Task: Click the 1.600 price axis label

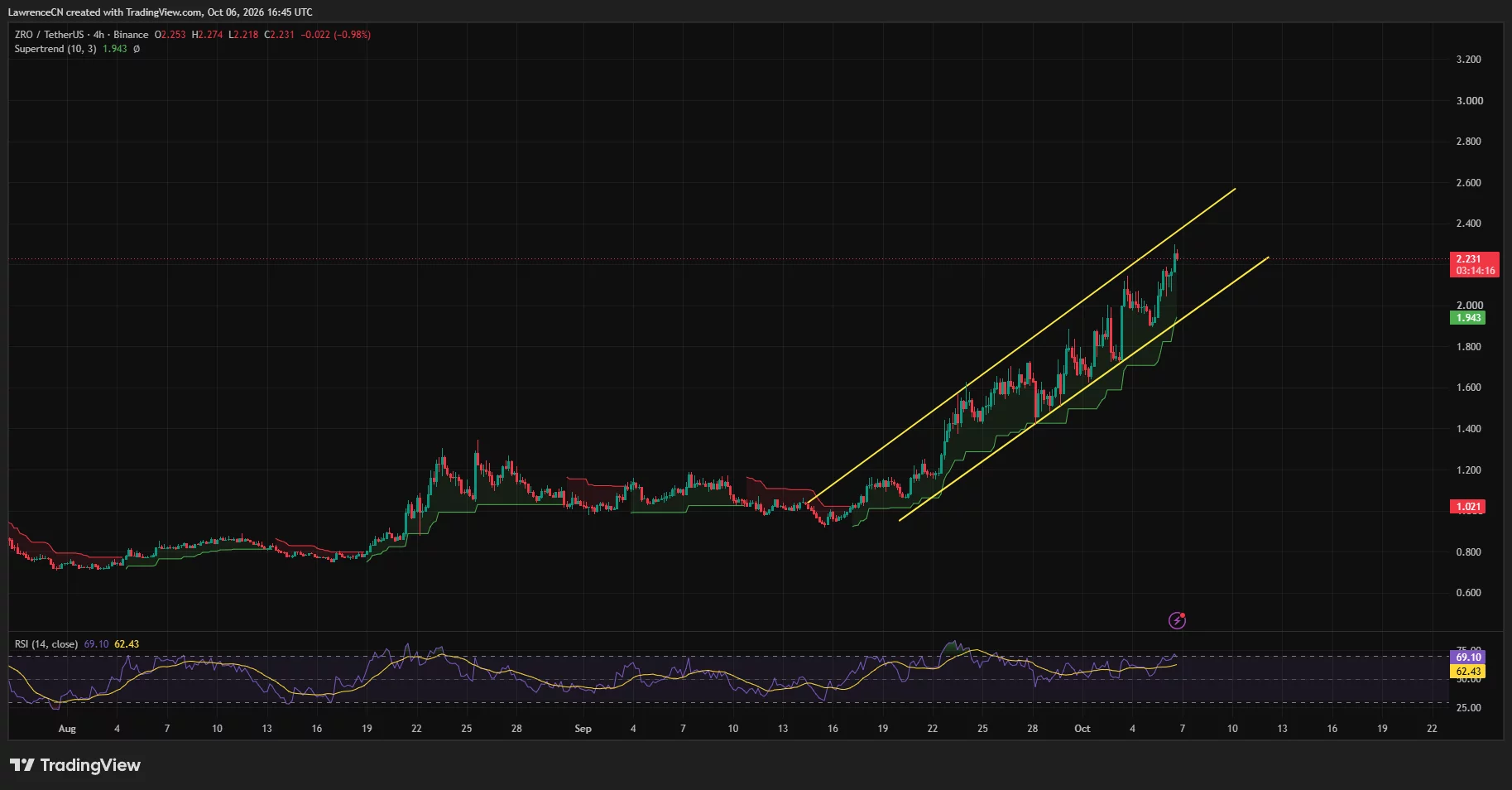Action: [x=1469, y=388]
